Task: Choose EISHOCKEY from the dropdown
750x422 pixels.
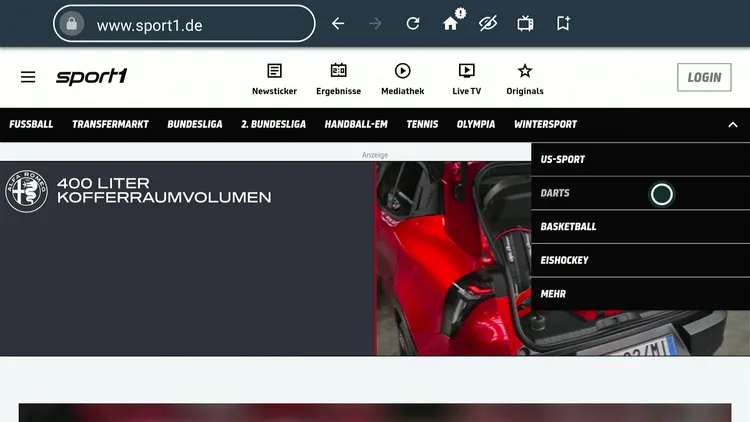Action: pyautogui.click(x=640, y=260)
